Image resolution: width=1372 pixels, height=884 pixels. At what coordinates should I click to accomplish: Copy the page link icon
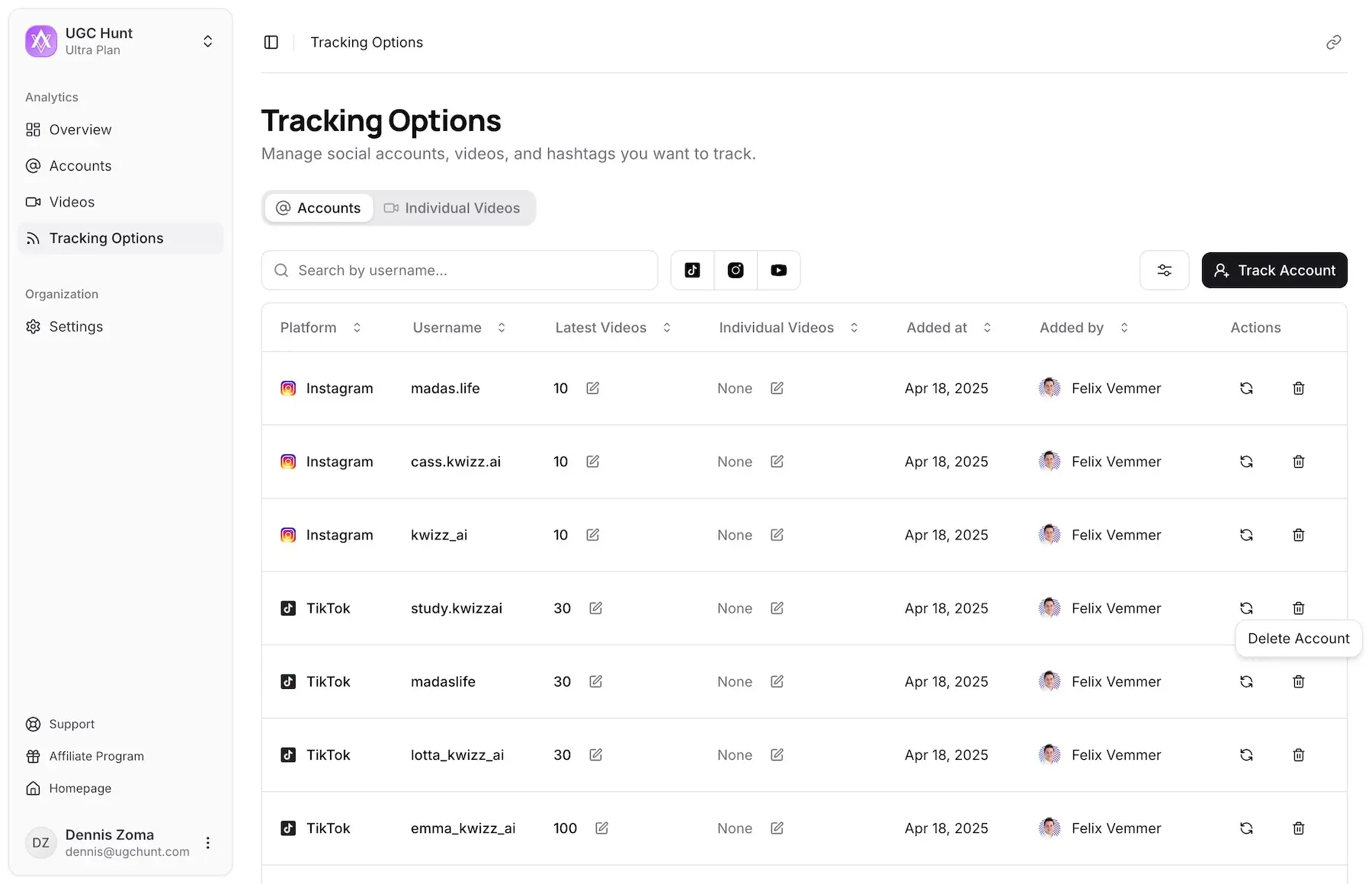point(1333,42)
